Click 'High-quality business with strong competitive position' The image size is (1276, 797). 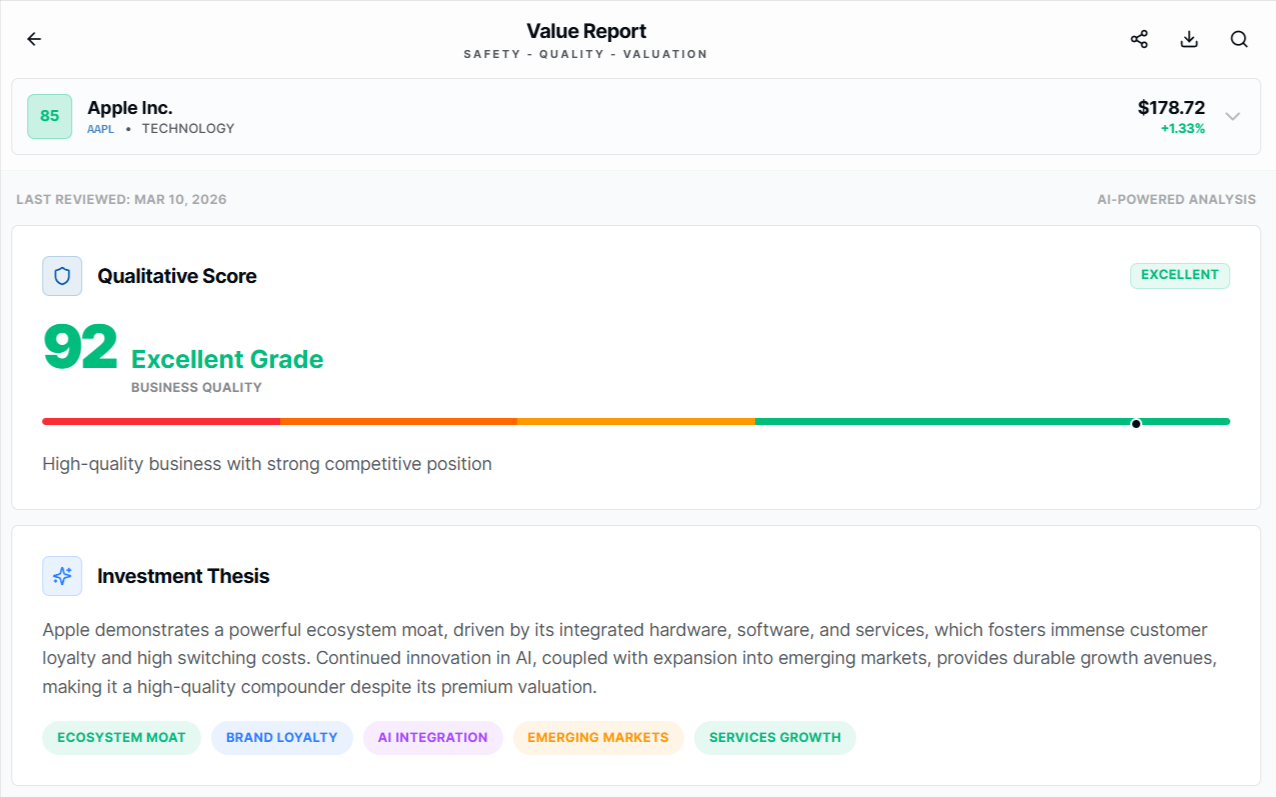coord(267,464)
